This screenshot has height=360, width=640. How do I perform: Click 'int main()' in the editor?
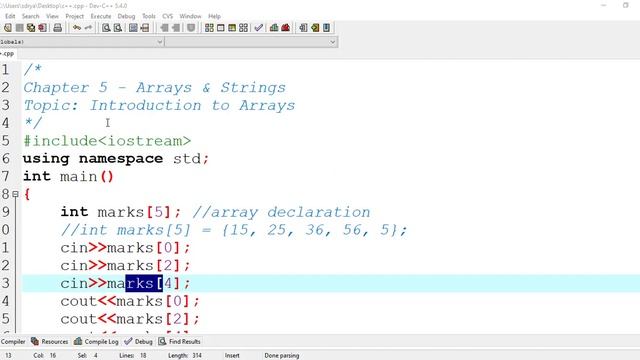coord(68,176)
